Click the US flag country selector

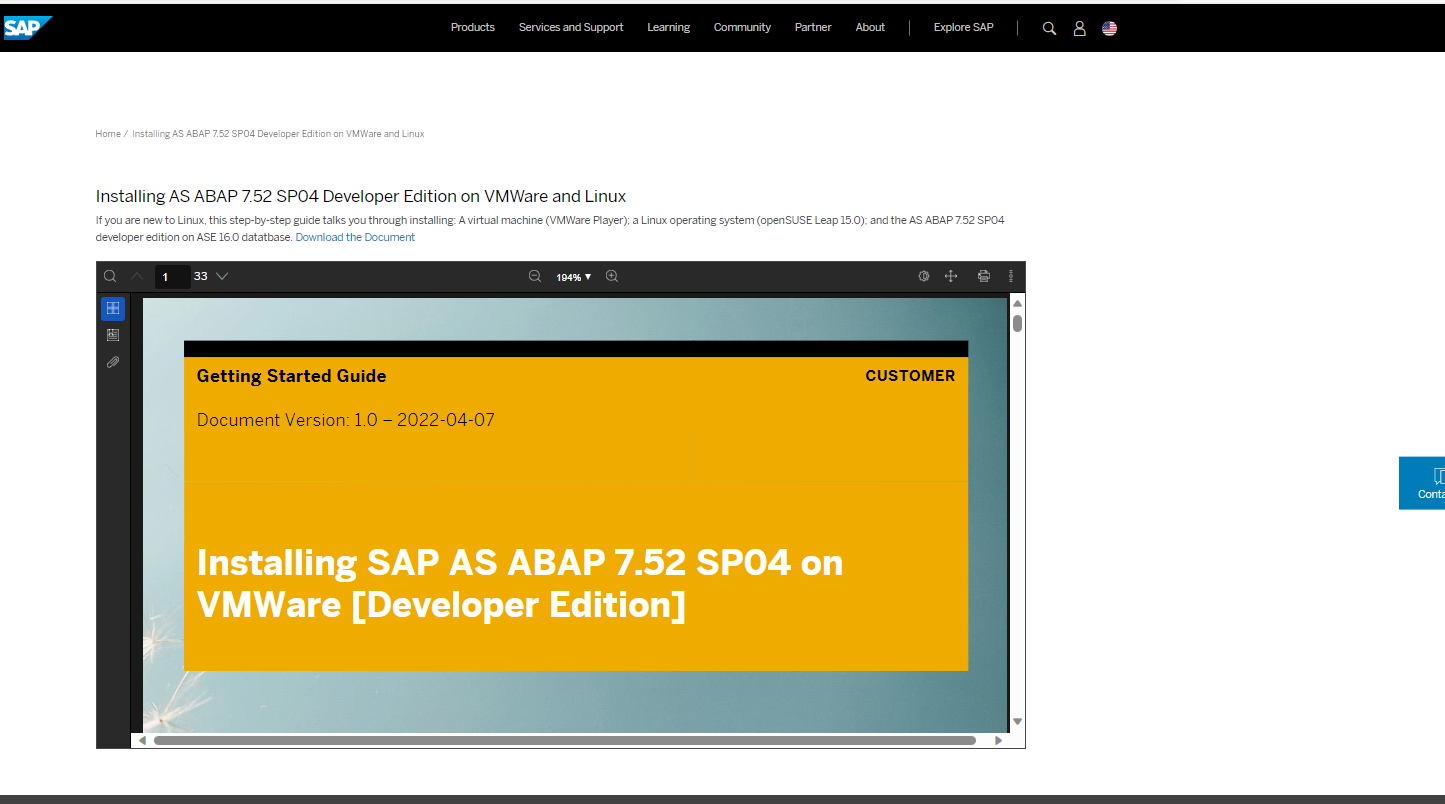click(1109, 28)
